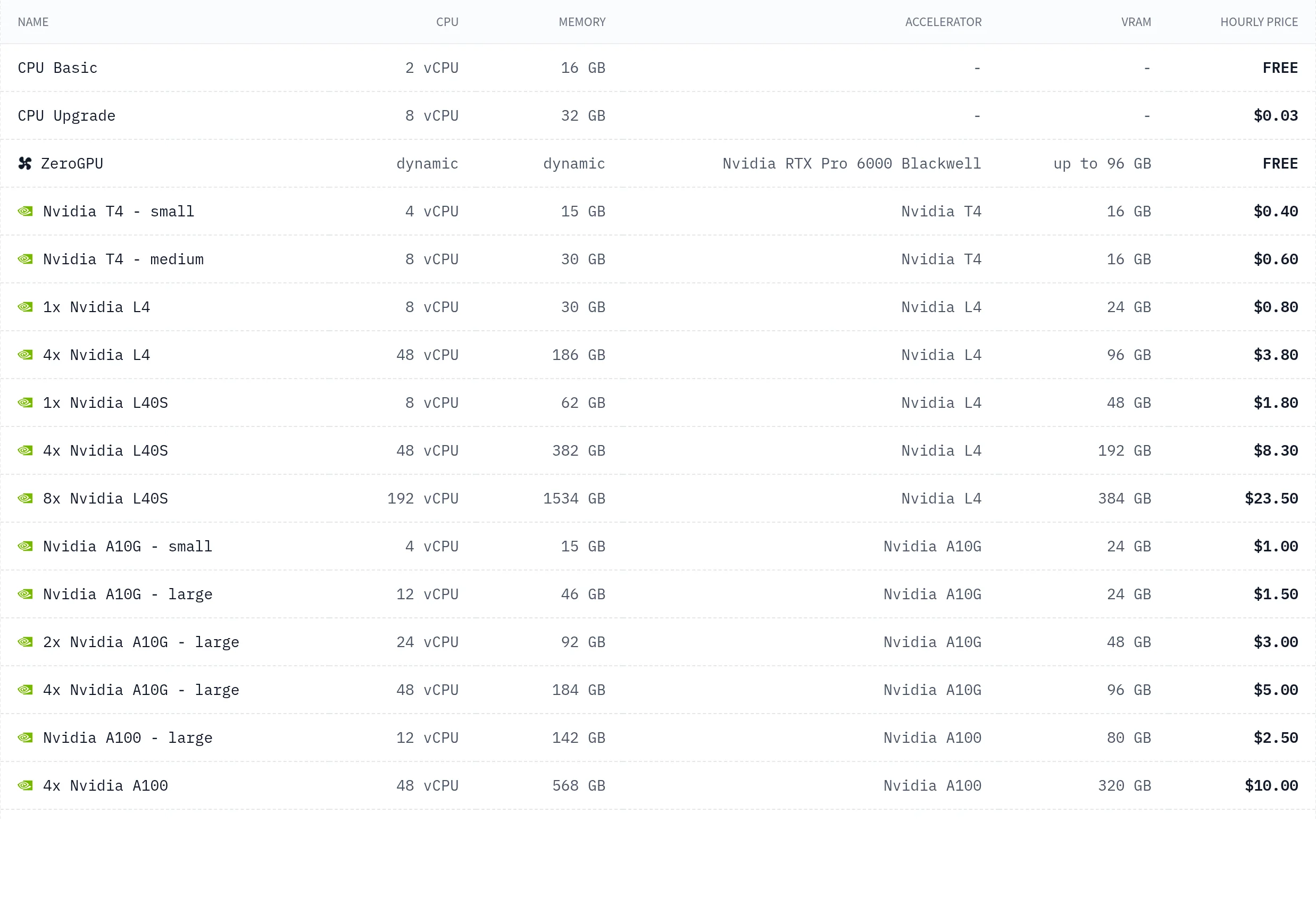Screen dimensions: 1316x905
Task: Click the FREE price in CPU Basic row
Action: click(x=1280, y=68)
